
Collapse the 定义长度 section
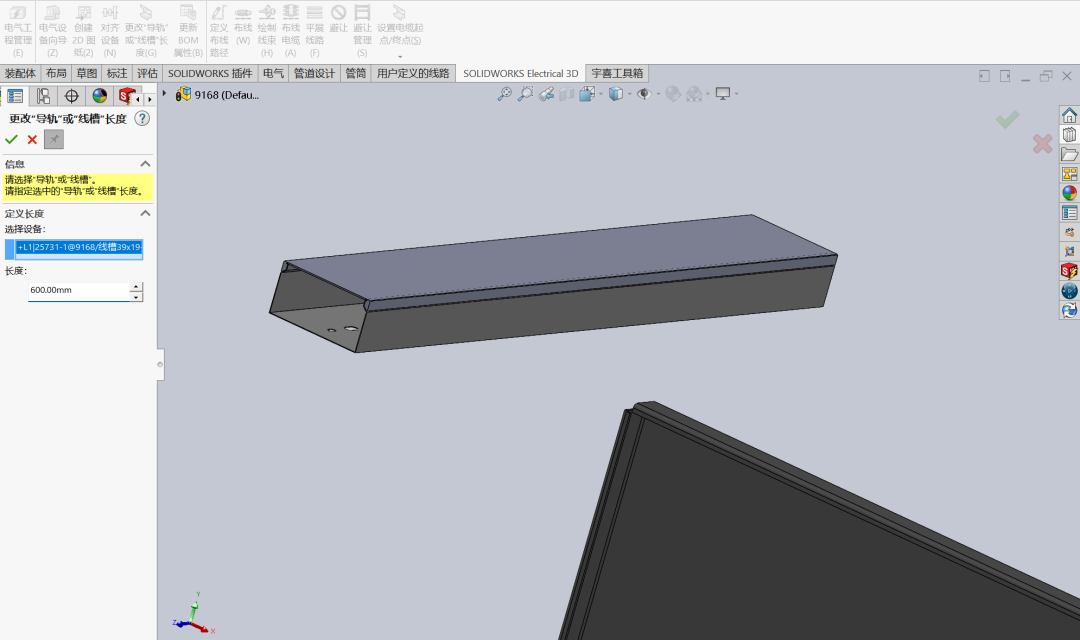144,213
